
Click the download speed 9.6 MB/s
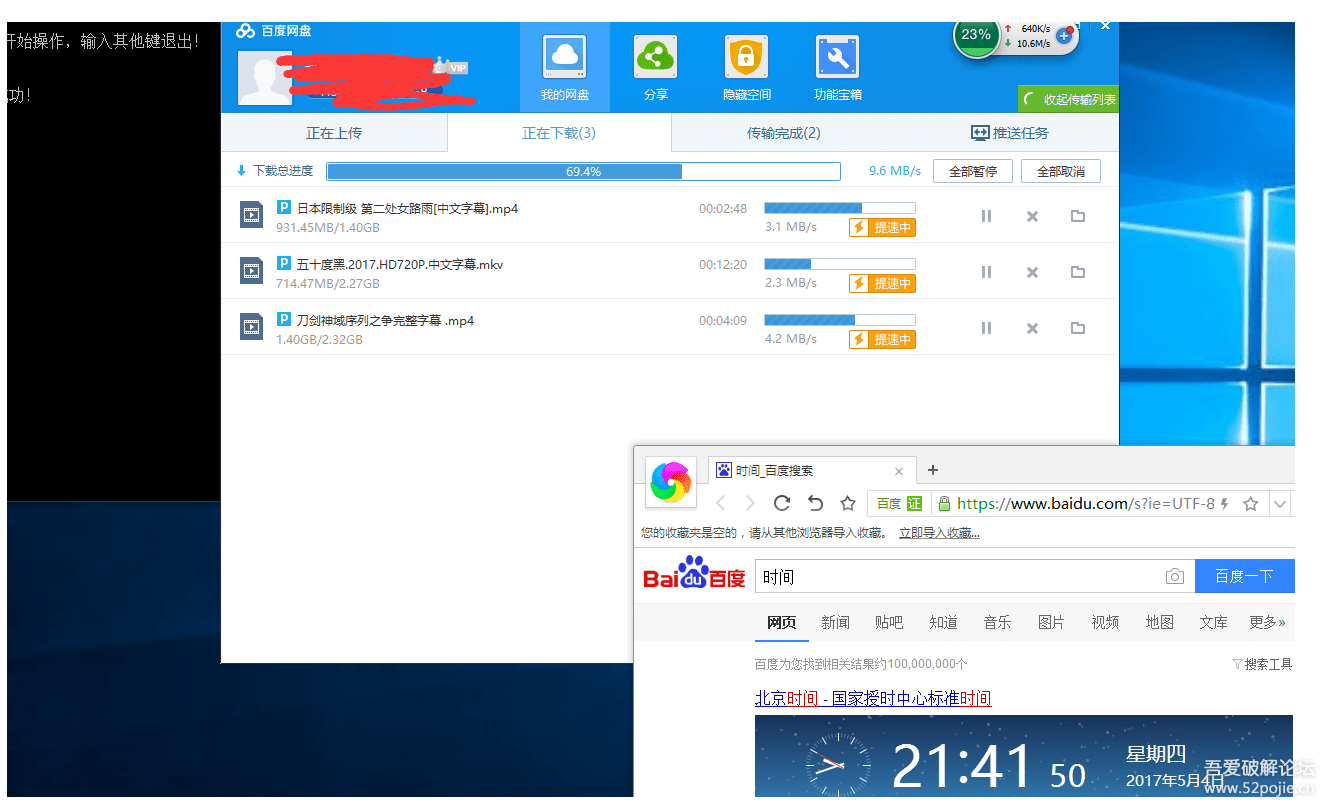(x=895, y=171)
